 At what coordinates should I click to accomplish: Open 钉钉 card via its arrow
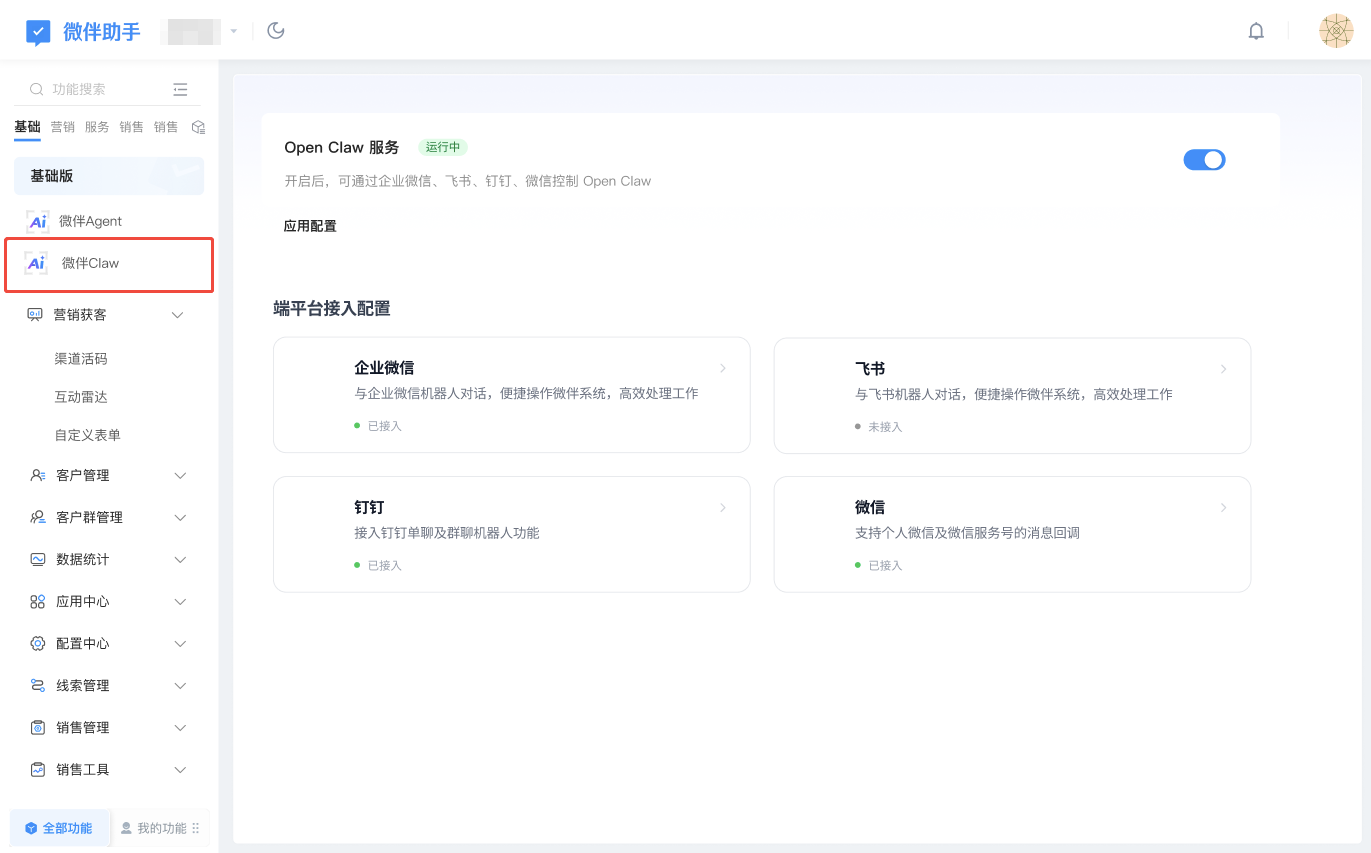723,508
